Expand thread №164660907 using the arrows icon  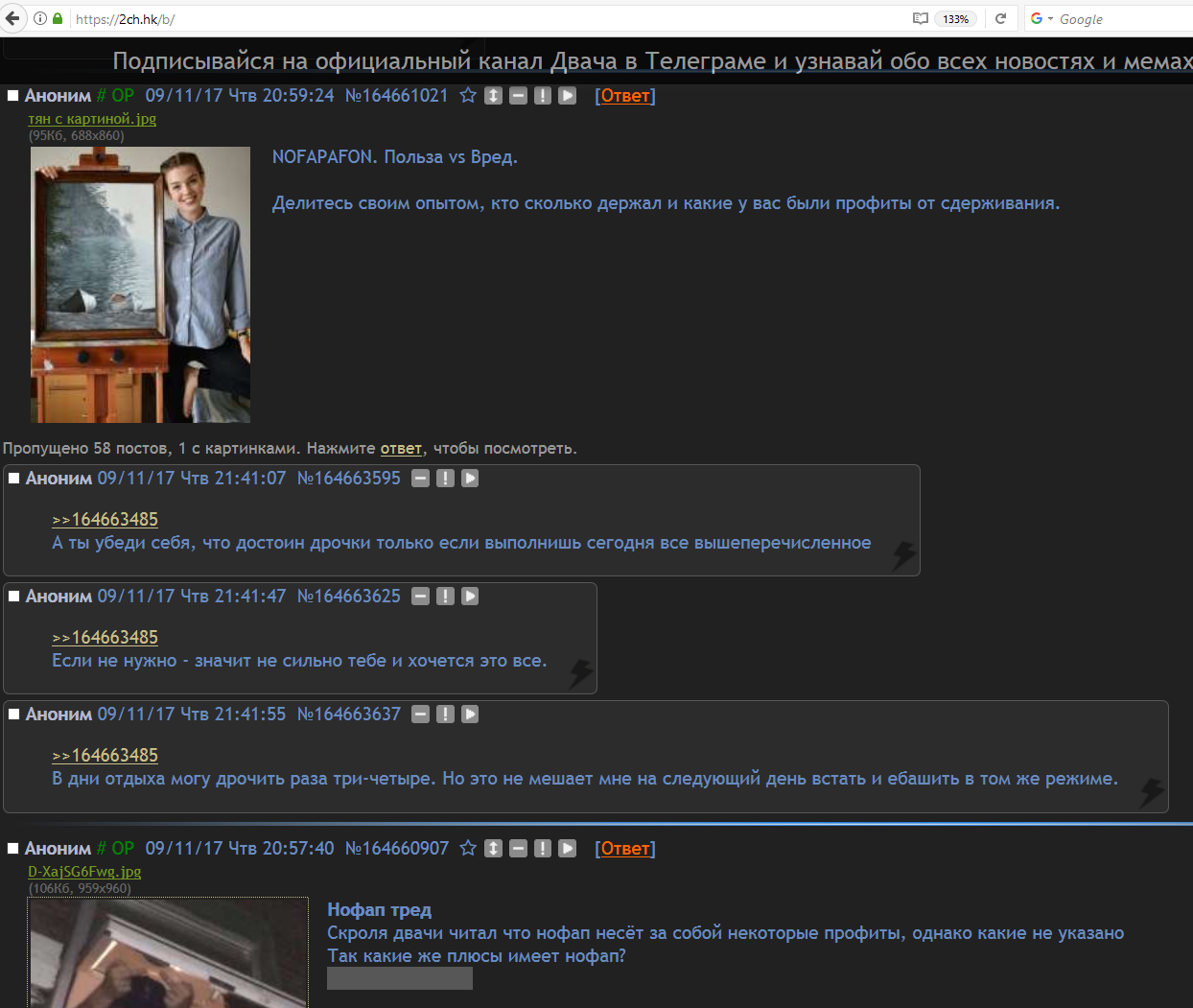pyautogui.click(x=493, y=848)
